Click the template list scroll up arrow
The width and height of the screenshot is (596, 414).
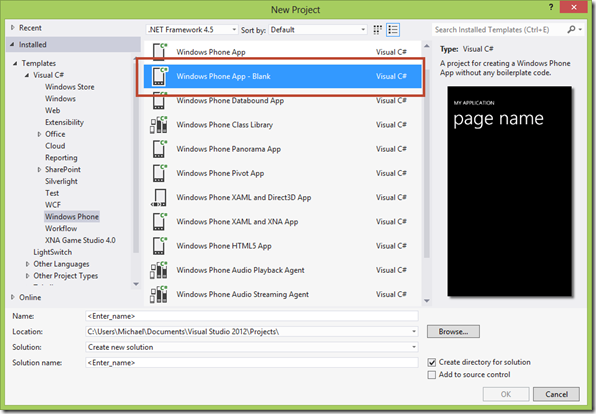pyautogui.click(x=427, y=46)
